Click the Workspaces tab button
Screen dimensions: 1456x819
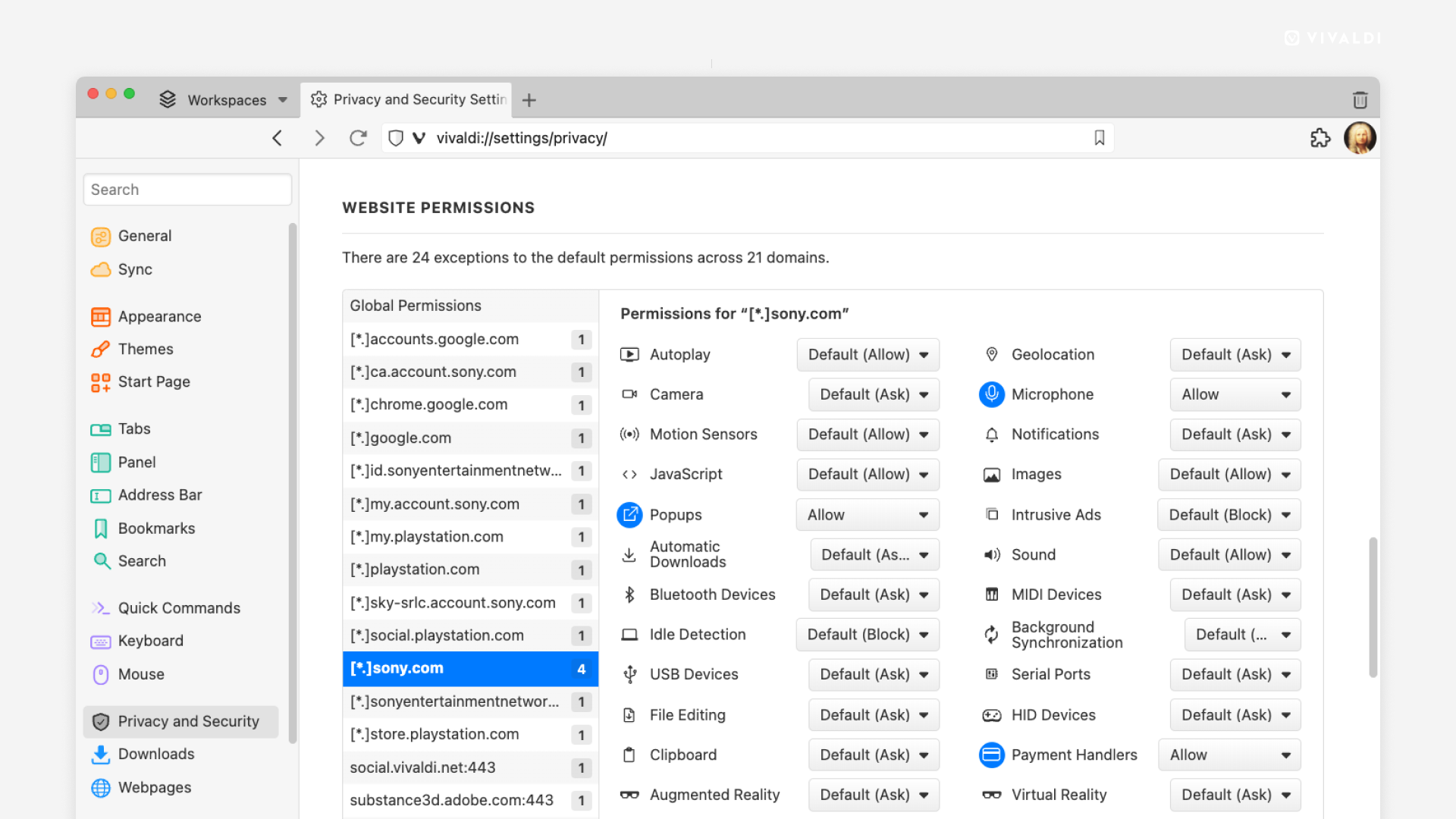point(225,99)
